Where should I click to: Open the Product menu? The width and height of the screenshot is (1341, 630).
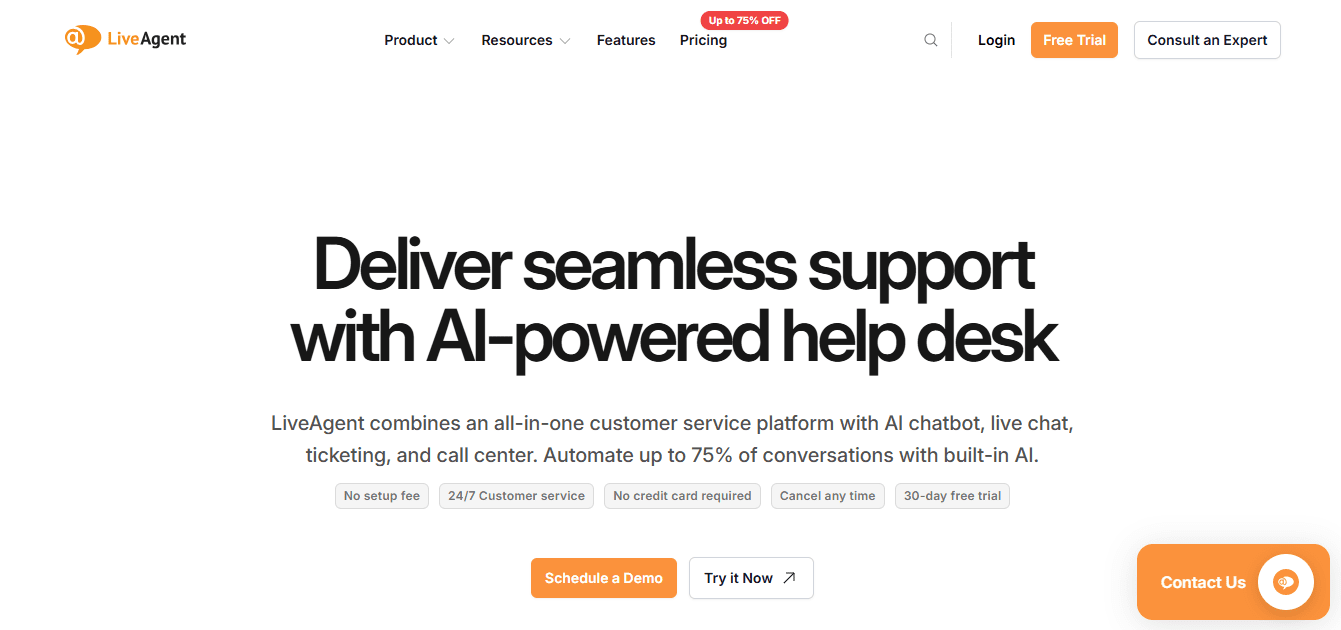click(x=411, y=40)
